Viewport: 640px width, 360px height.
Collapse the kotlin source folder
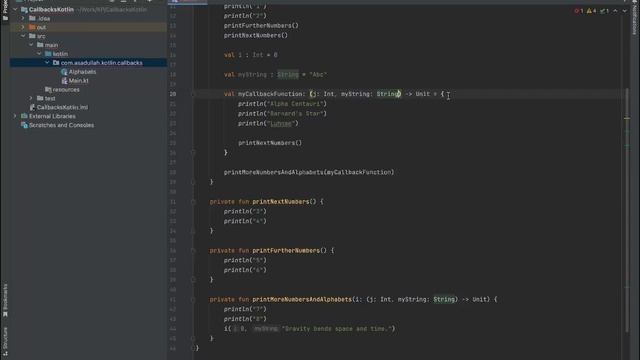click(39, 54)
